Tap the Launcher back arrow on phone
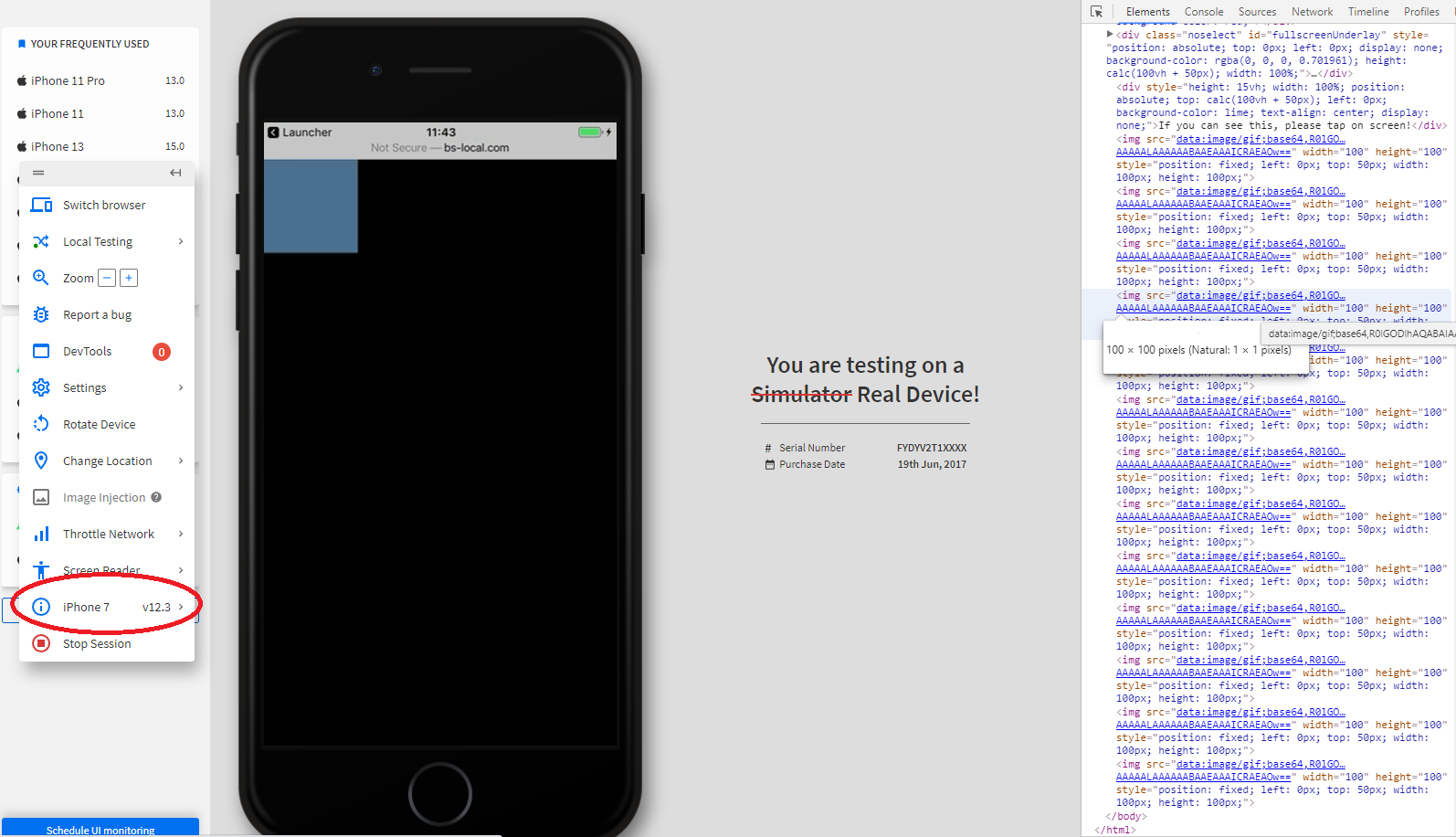The height and width of the screenshot is (837, 1456). click(x=273, y=132)
